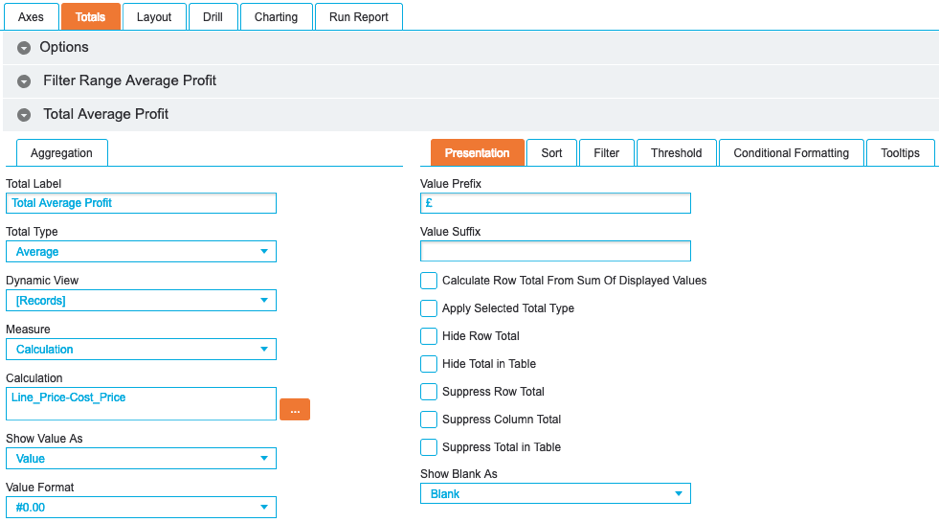Open the Show Blank As dropdown
The width and height of the screenshot is (939, 522).
point(555,494)
